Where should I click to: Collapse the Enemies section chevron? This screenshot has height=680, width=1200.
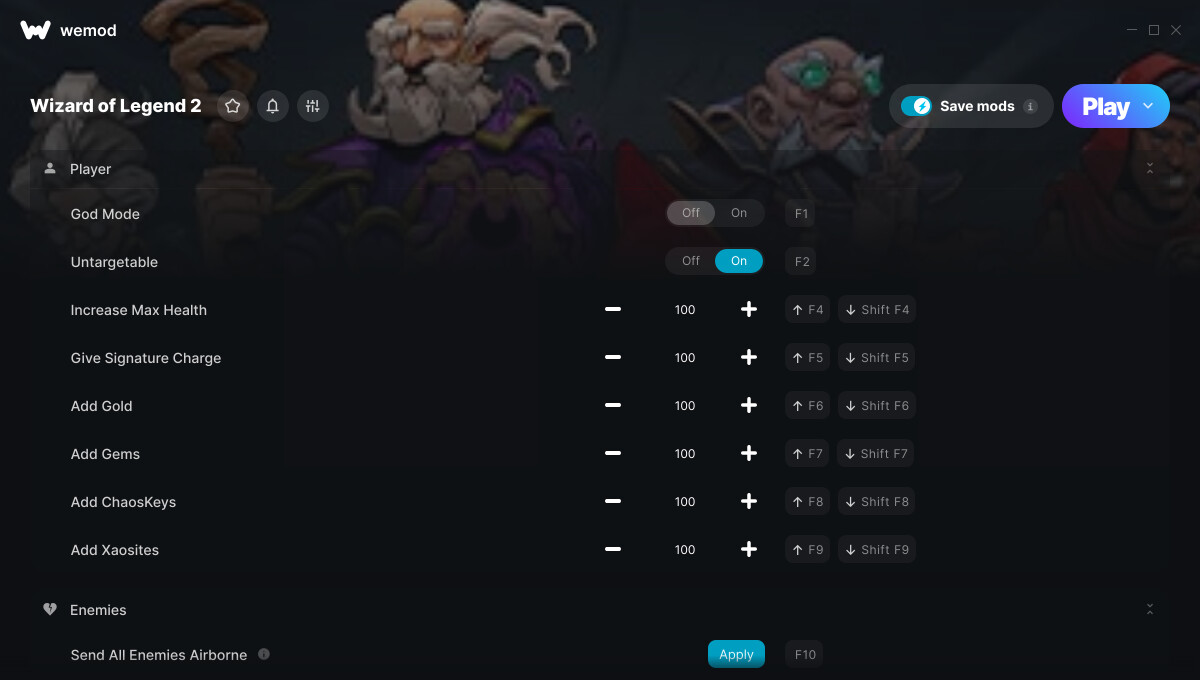coord(1150,609)
